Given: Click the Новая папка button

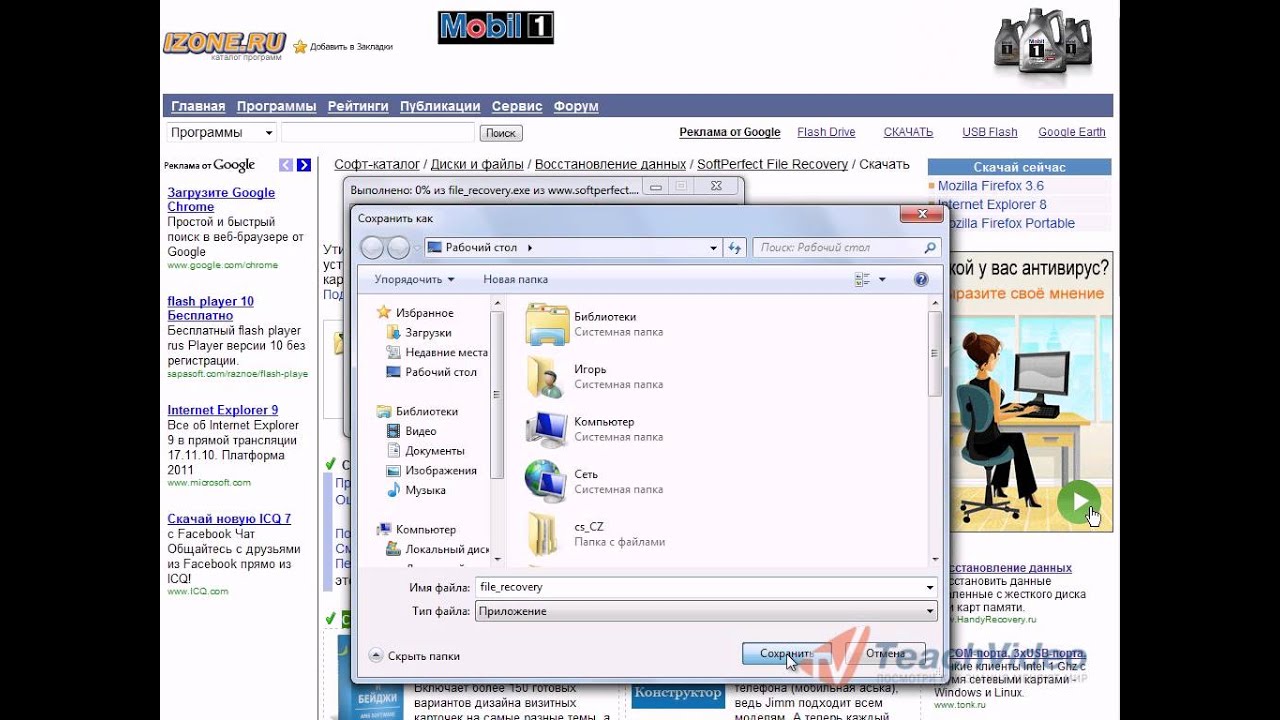Looking at the screenshot, I should (x=515, y=280).
